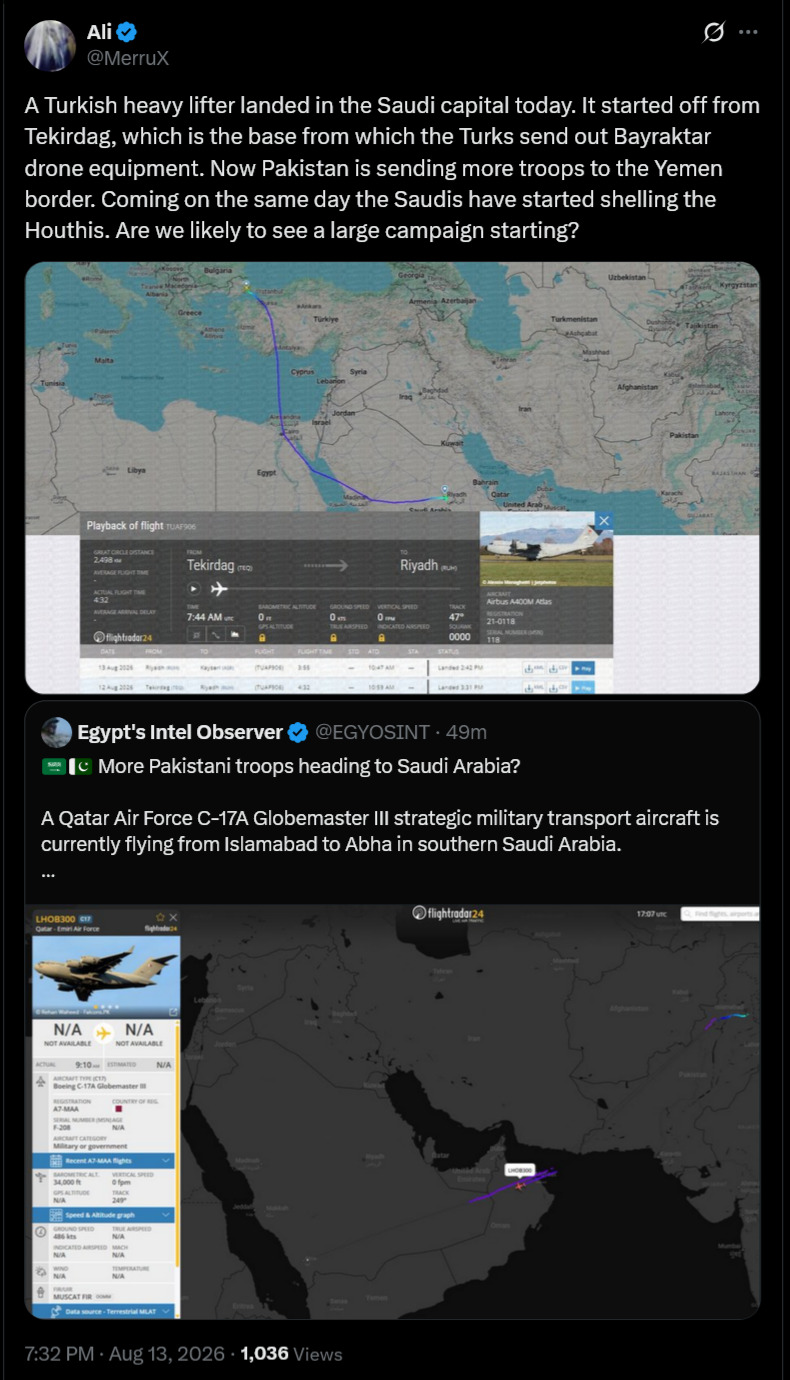The image size is (790, 1380).
Task: Open the tweet's three-dot More menu
Action: click(x=748, y=33)
